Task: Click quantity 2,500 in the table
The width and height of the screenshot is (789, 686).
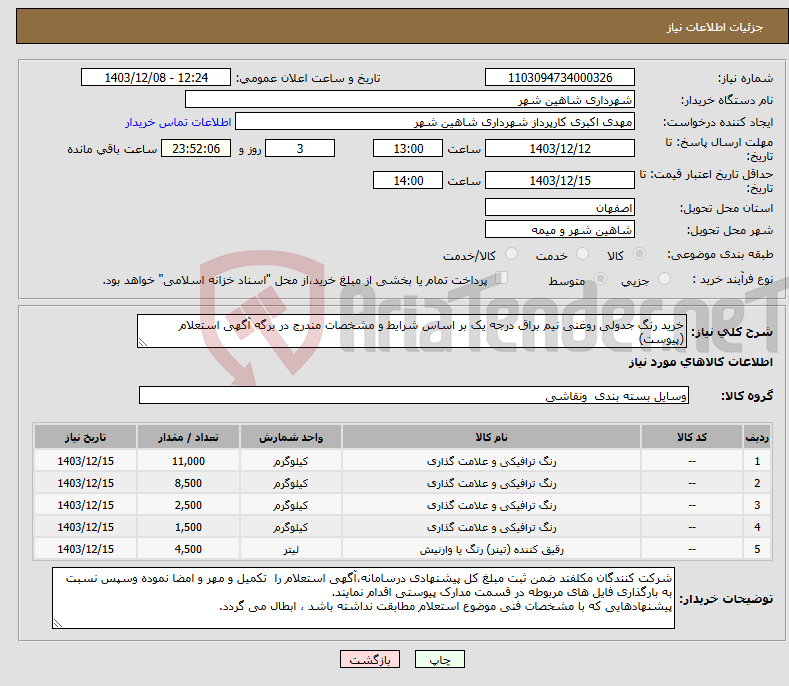Action: [188, 505]
